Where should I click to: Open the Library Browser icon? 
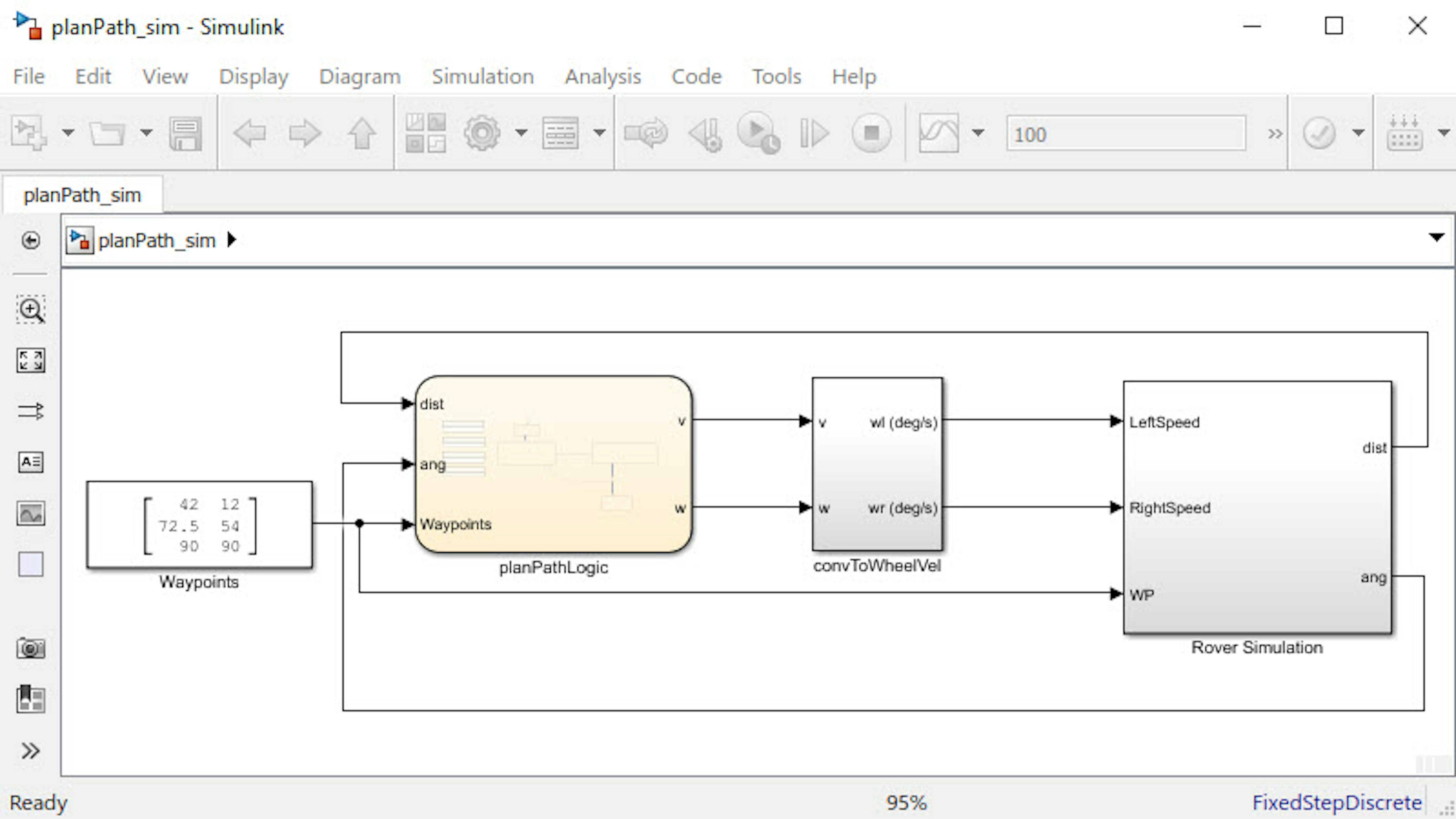pos(426,133)
